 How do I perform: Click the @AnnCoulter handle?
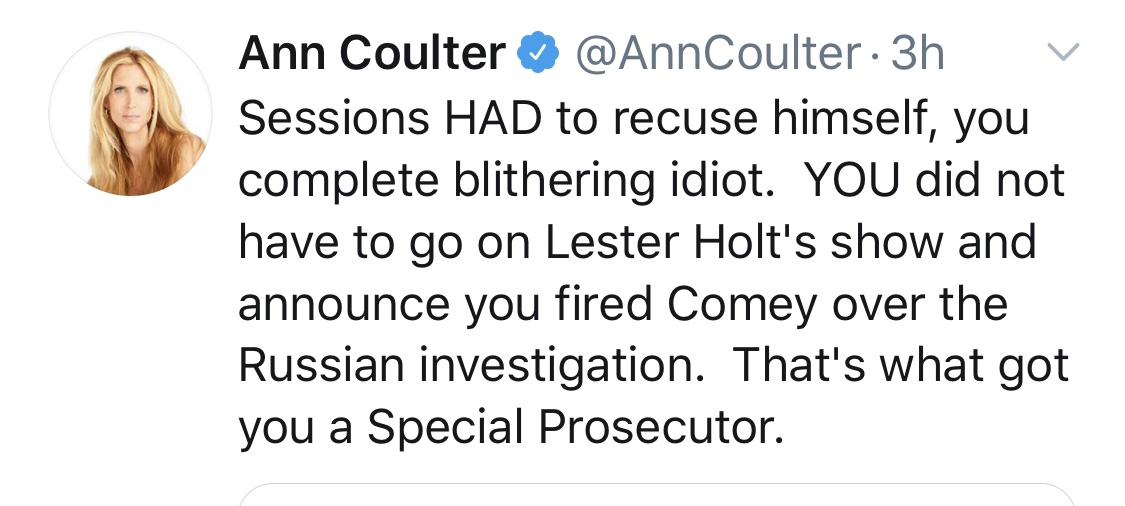point(716,56)
